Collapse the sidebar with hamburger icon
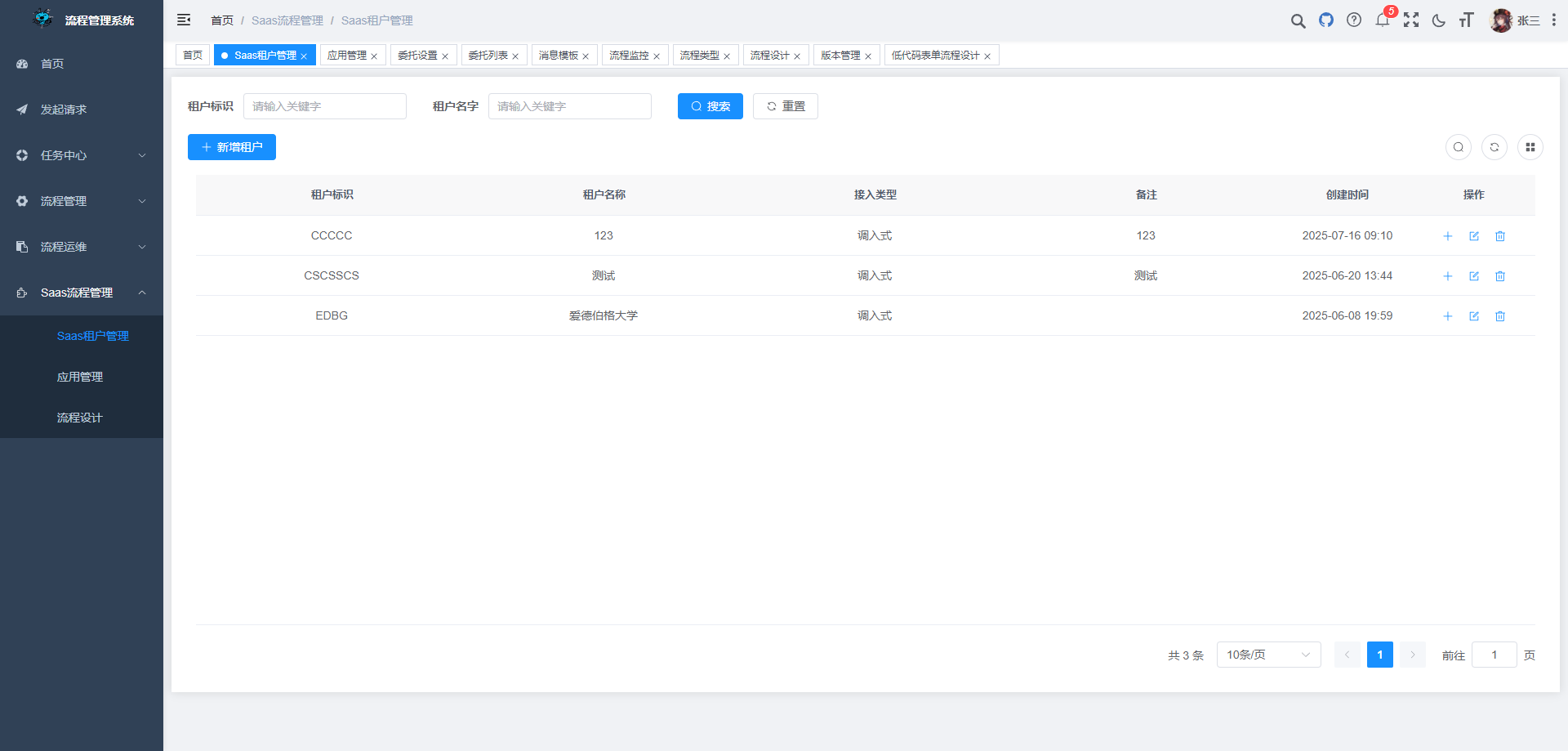The width and height of the screenshot is (1568, 751). [184, 20]
